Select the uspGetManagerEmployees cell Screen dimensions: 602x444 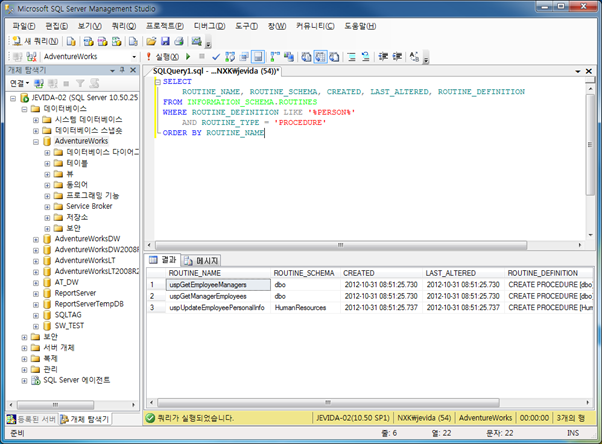coord(218,296)
